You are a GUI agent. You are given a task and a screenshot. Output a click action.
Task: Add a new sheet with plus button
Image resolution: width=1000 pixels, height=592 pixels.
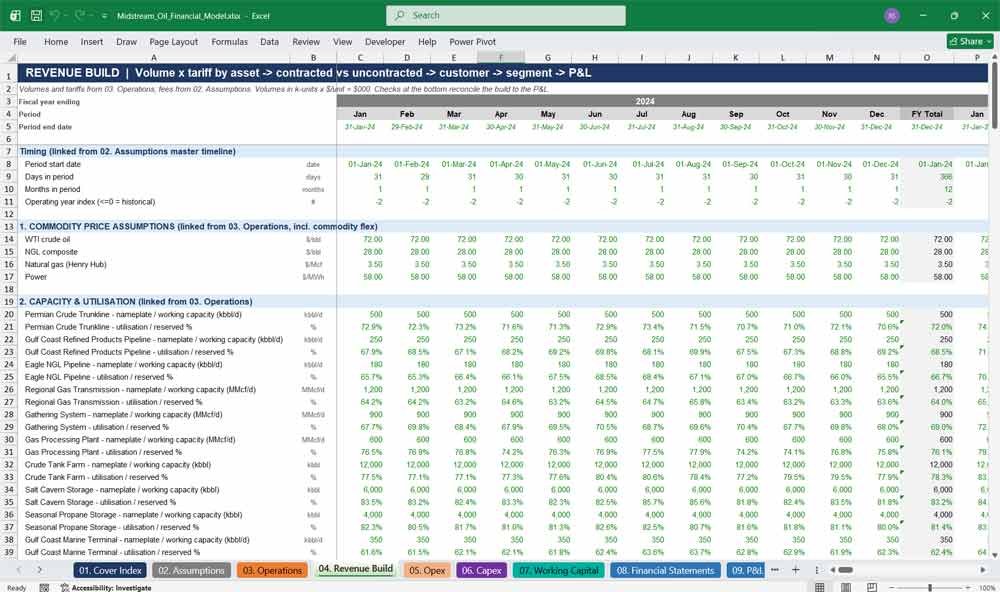point(795,570)
